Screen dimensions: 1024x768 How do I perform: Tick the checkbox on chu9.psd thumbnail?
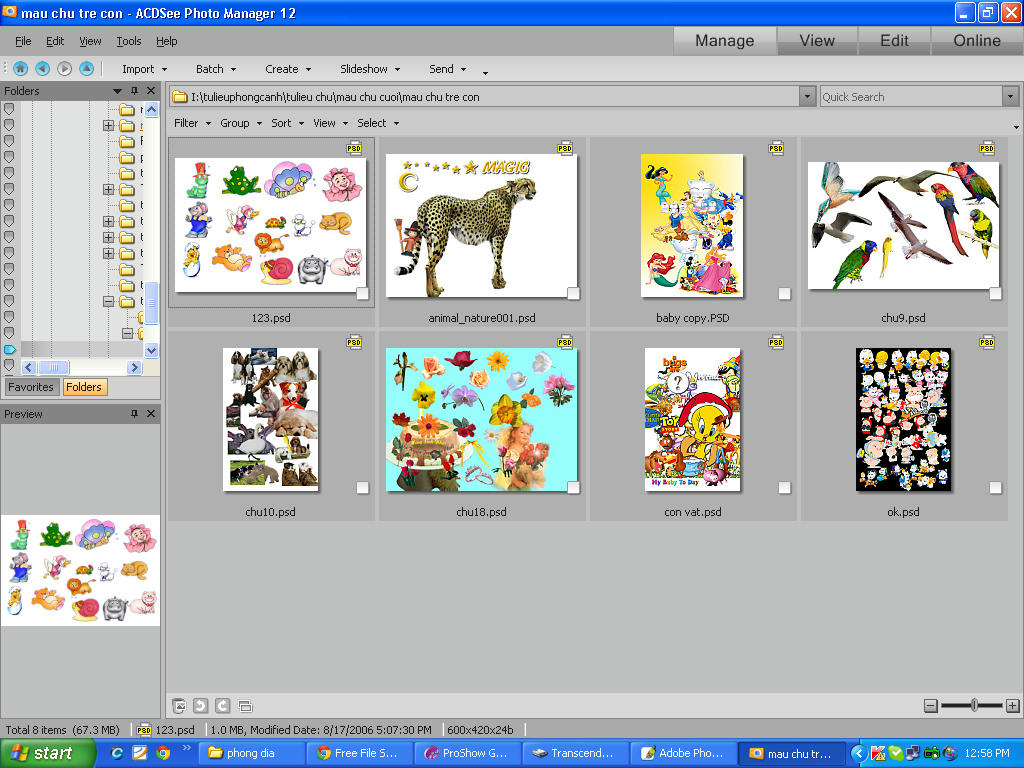click(995, 294)
